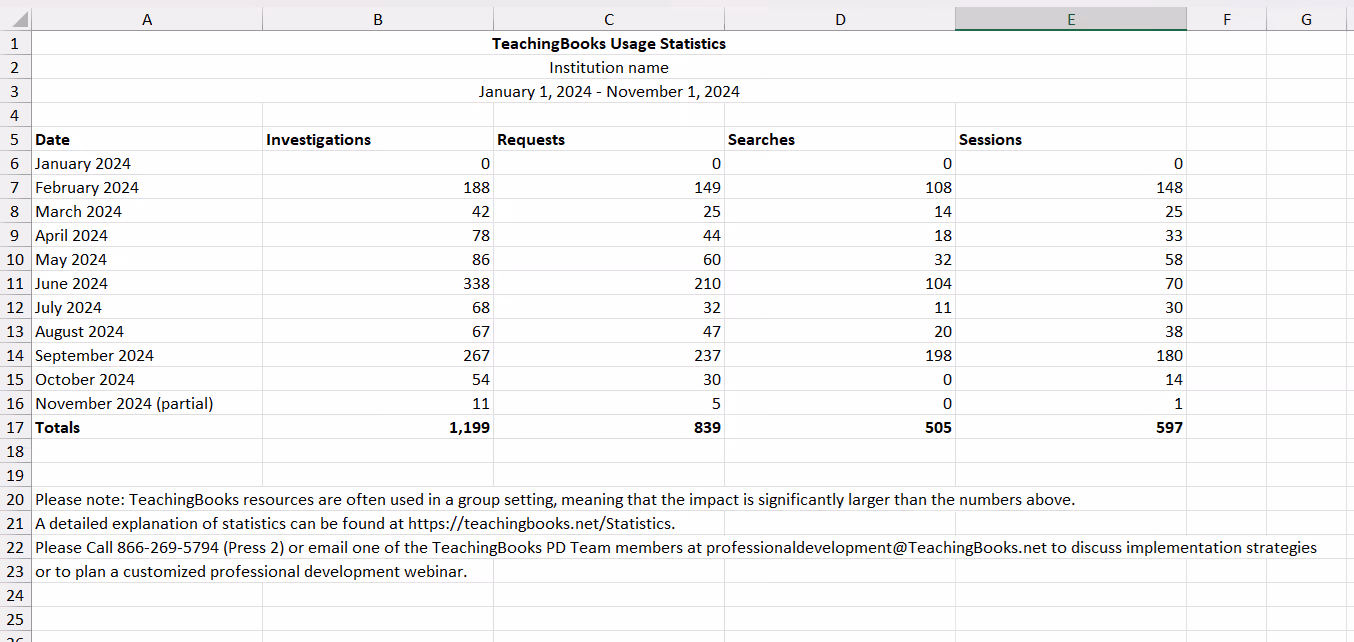Screen dimensions: 1354x642
Task: Click the 'A detailed explanation of statistics' row
Action: 355,524
